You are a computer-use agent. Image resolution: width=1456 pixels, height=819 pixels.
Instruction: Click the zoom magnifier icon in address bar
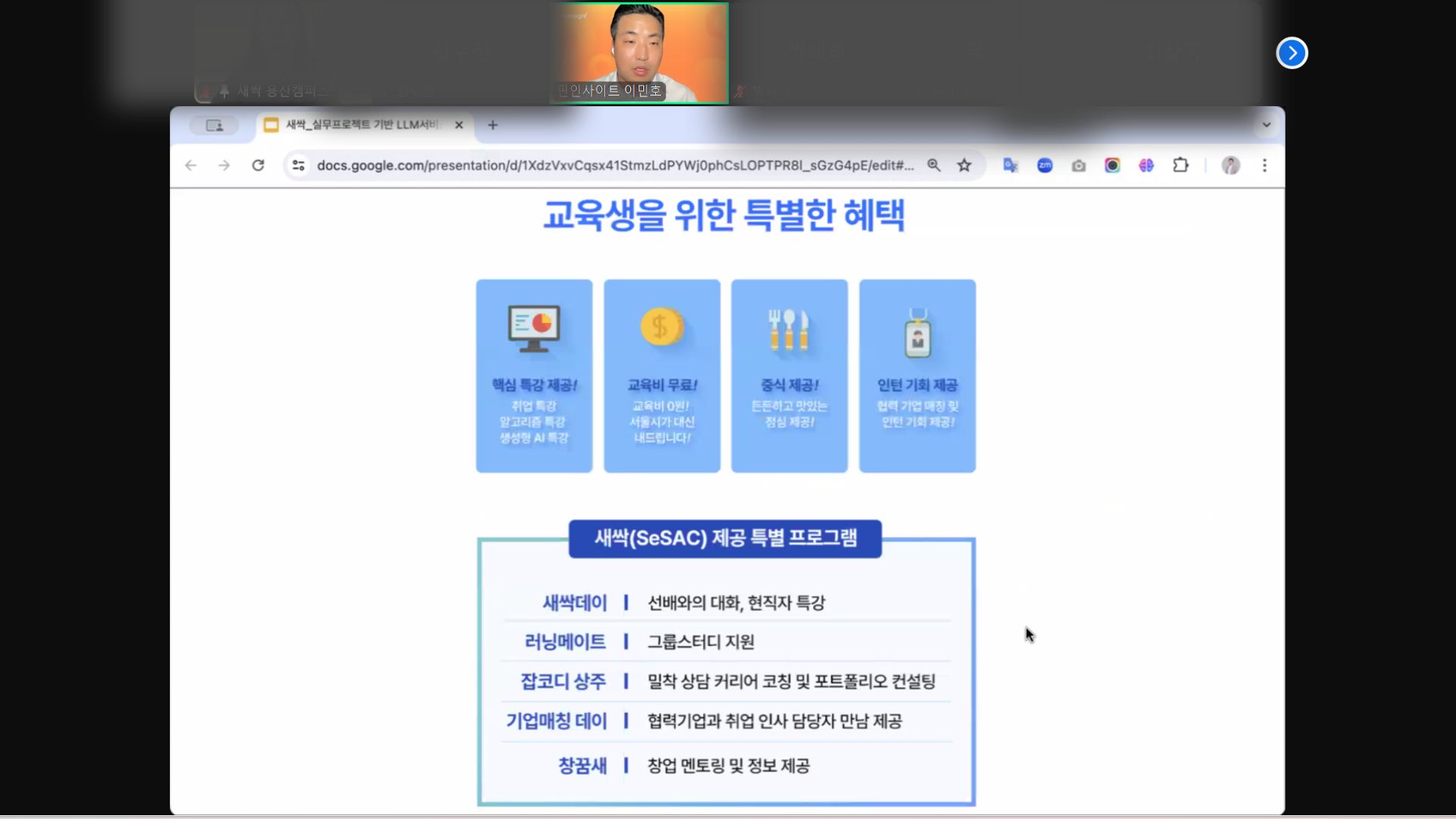pos(934,165)
